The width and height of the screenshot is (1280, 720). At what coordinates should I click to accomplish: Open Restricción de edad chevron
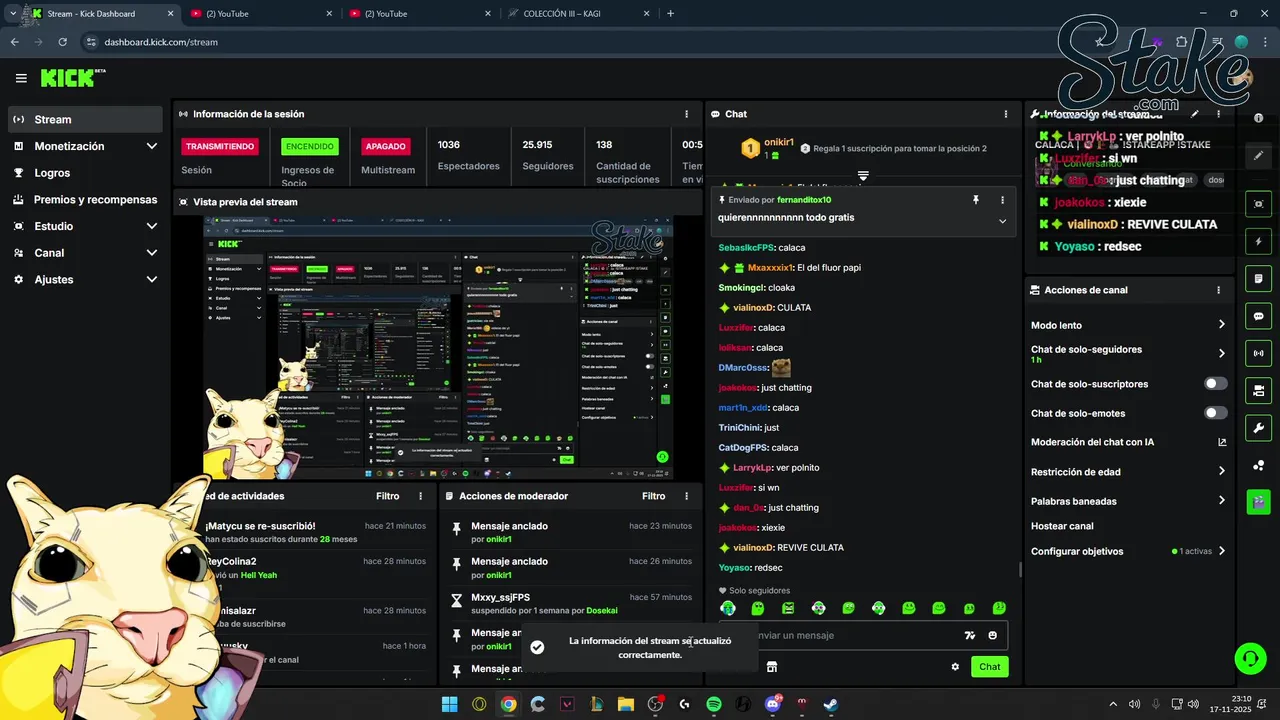[x=1221, y=471]
